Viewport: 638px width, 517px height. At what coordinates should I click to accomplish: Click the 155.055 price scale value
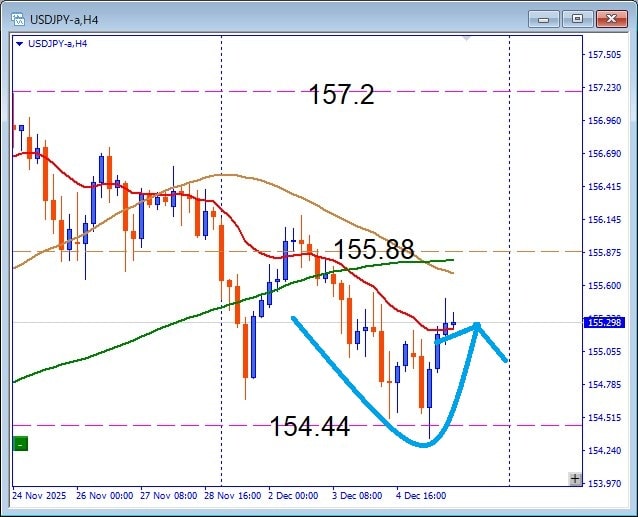(x=605, y=351)
